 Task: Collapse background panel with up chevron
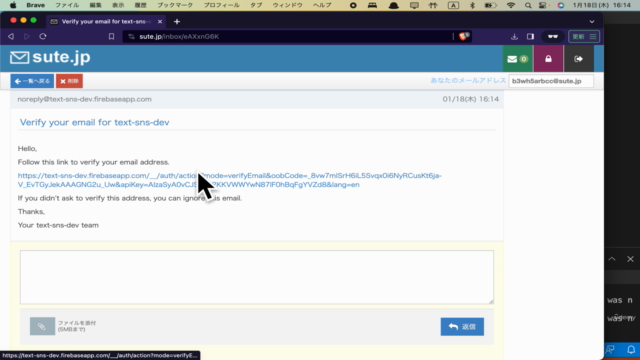coord(612,259)
